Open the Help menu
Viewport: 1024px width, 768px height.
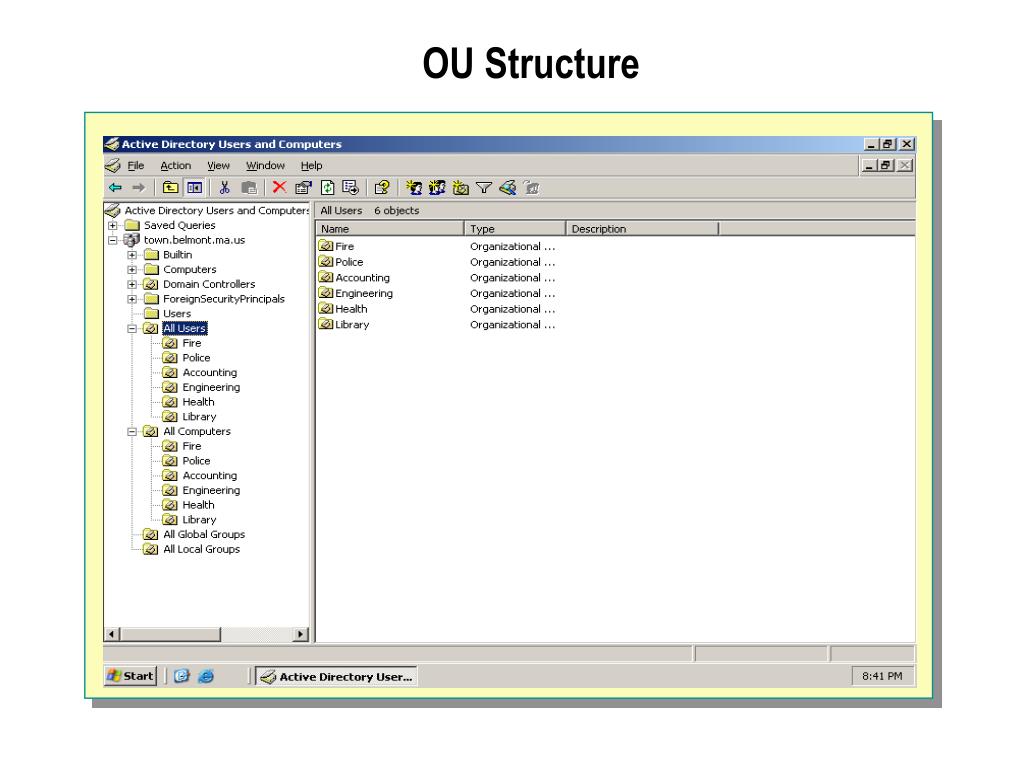312,166
